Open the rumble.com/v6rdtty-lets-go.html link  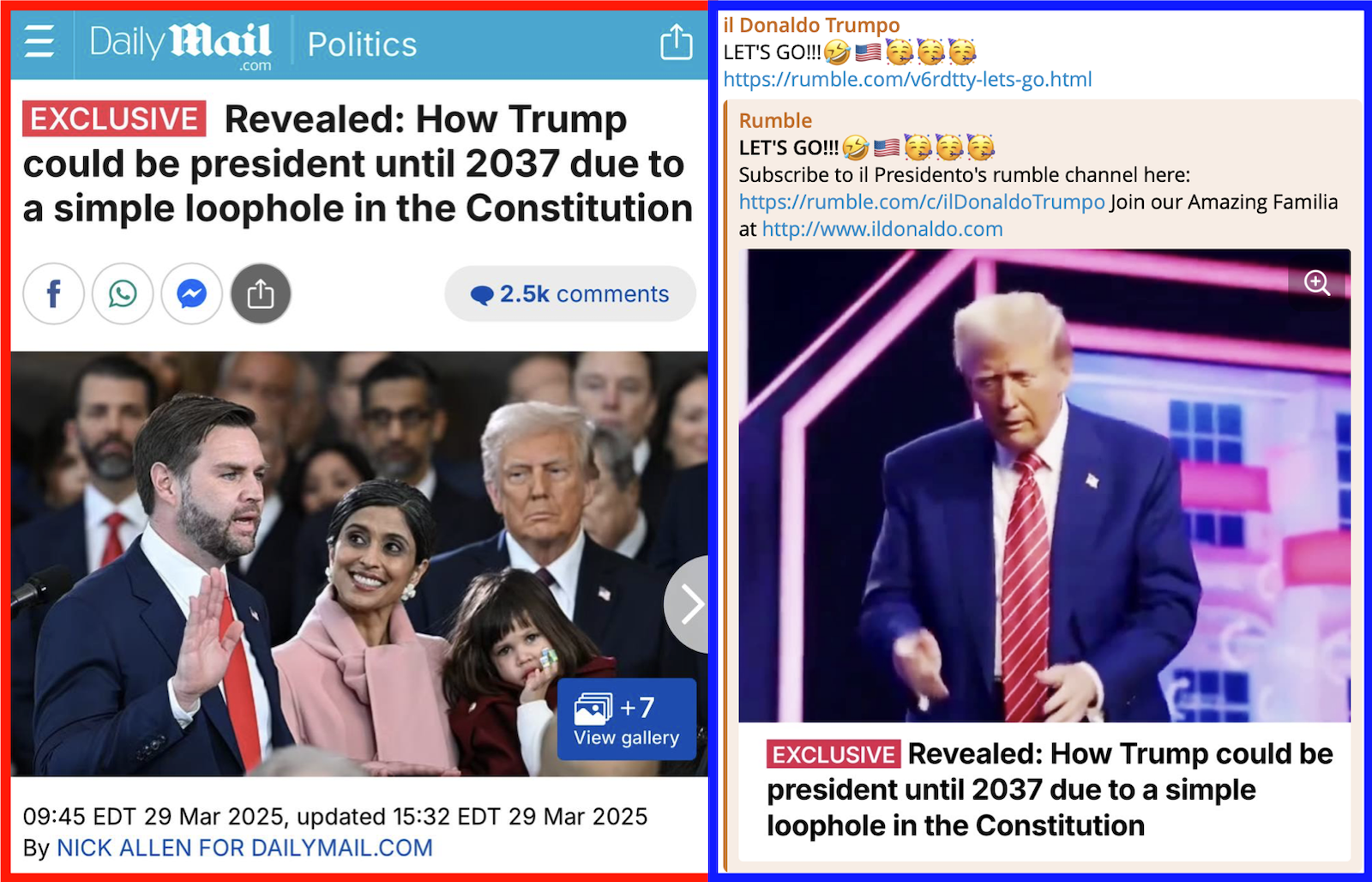pyautogui.click(x=907, y=80)
